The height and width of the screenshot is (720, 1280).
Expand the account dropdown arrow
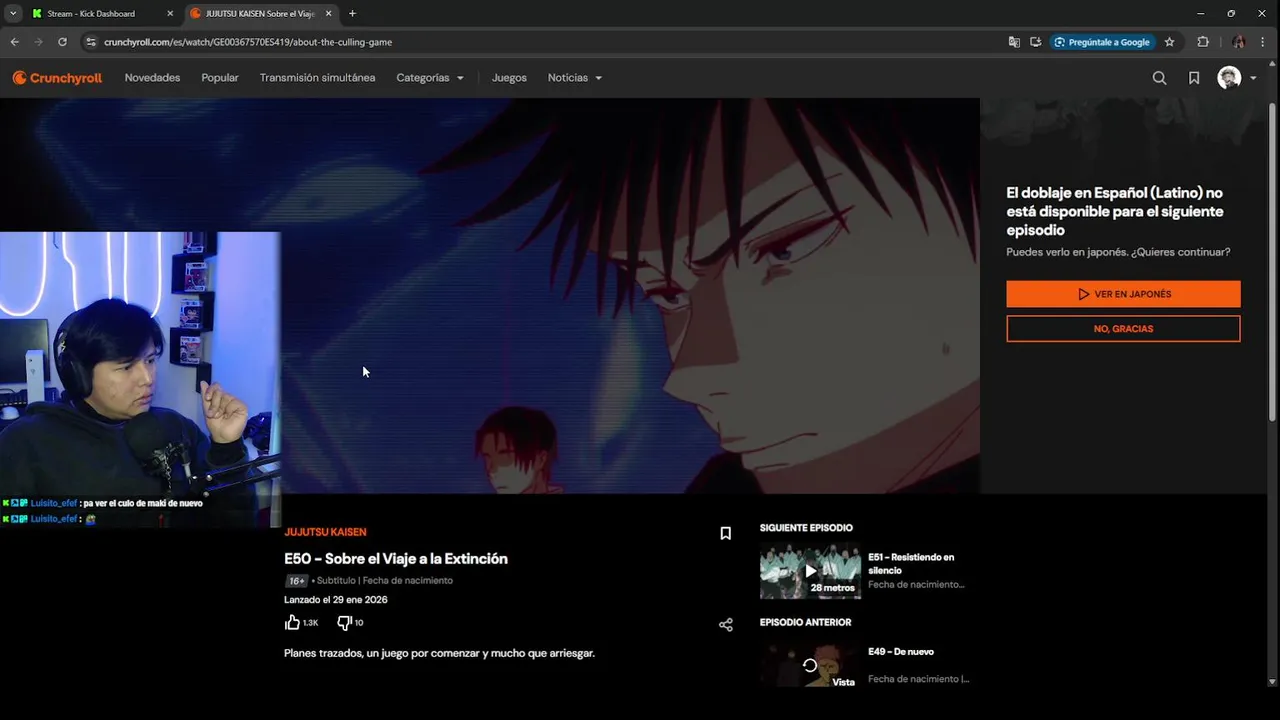point(1253,78)
